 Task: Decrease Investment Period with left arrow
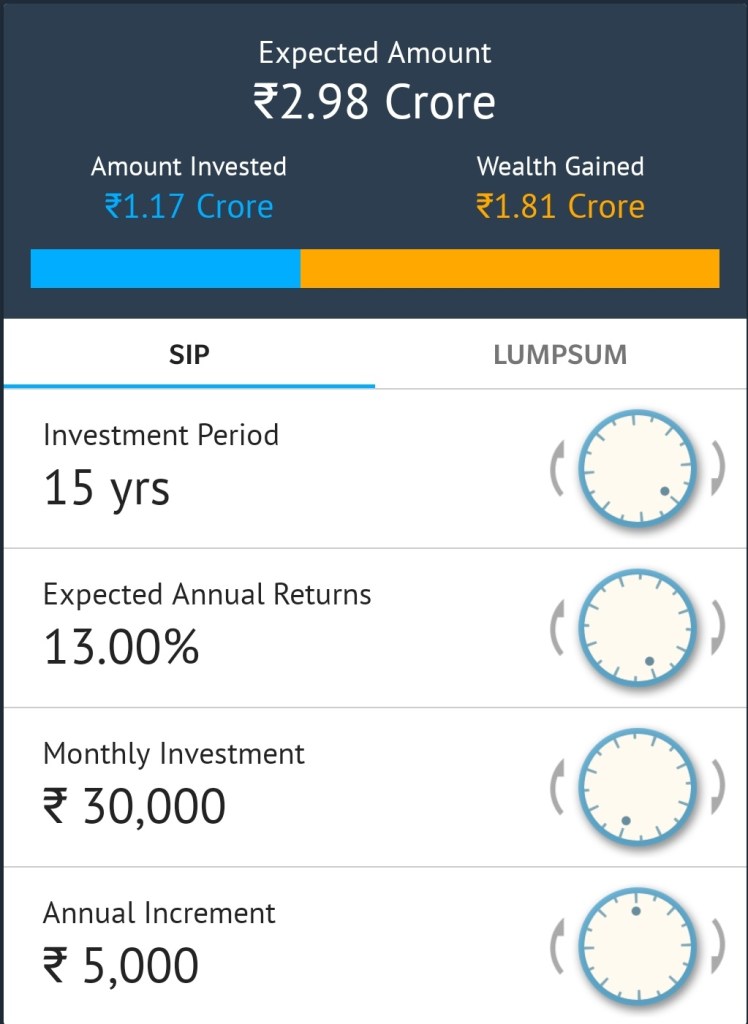coord(557,468)
